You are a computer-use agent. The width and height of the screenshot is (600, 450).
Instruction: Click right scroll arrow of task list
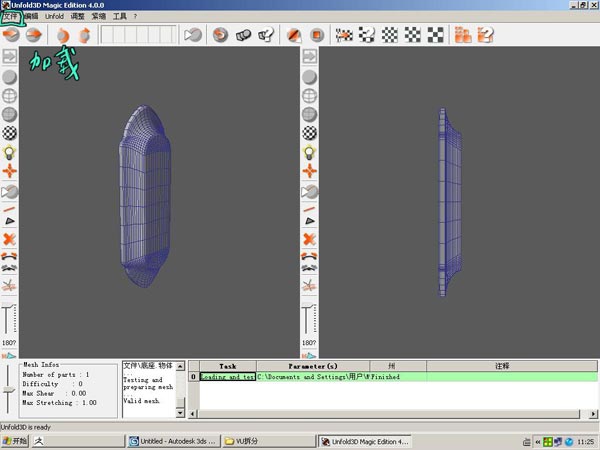tap(593, 414)
